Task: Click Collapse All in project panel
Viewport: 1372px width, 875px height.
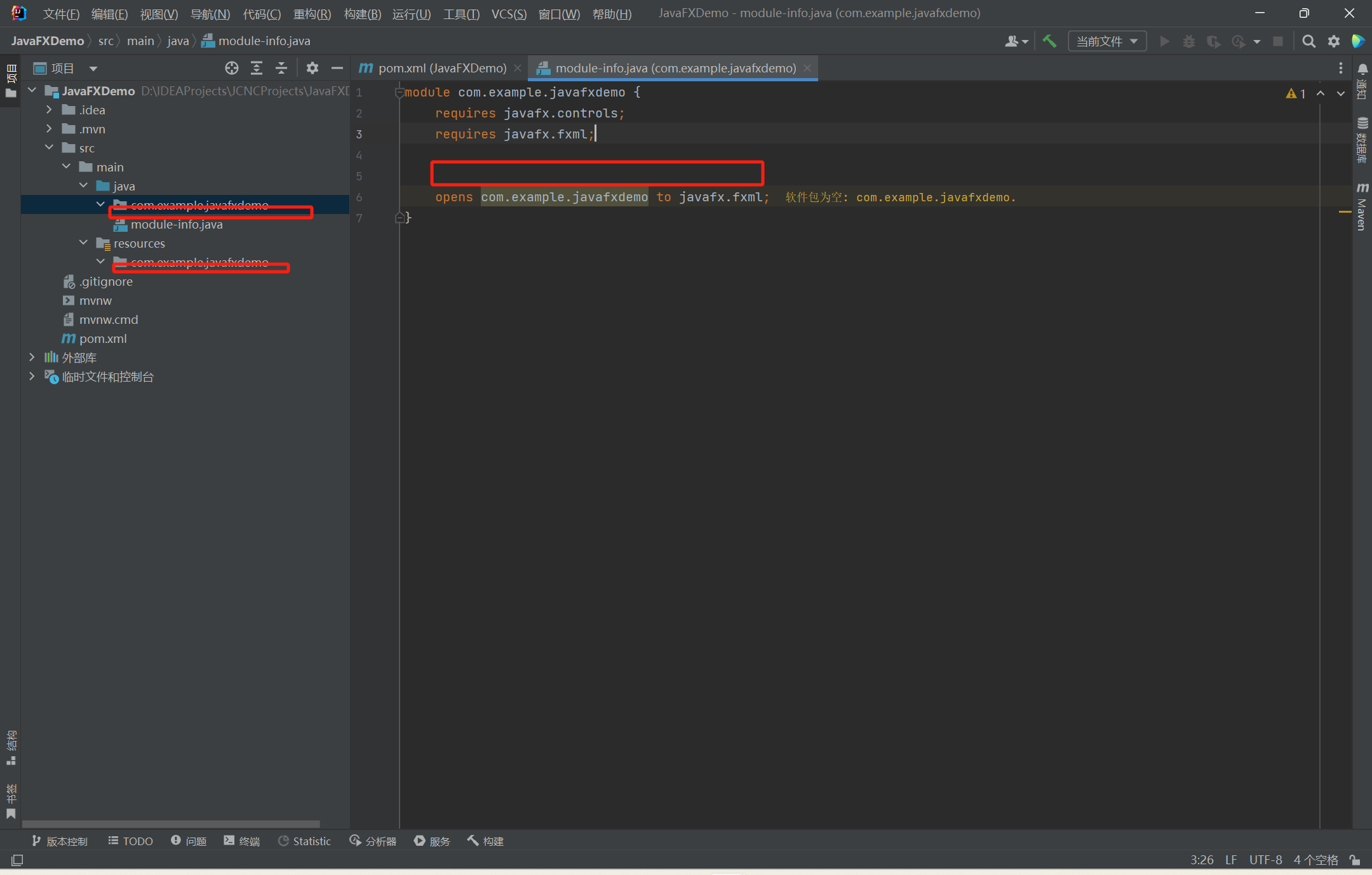Action: 281,68
